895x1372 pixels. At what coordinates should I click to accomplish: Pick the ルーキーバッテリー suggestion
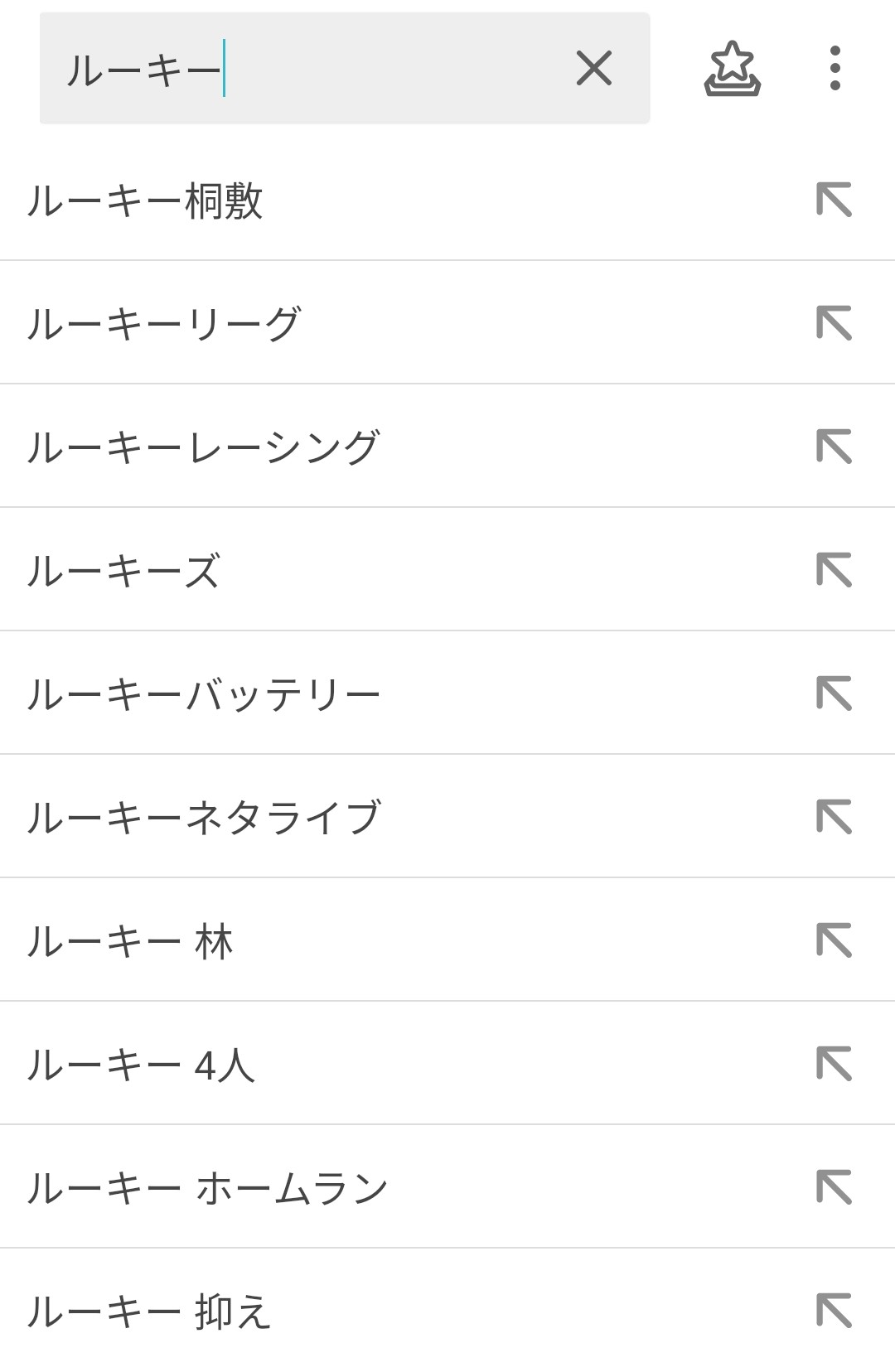click(204, 694)
